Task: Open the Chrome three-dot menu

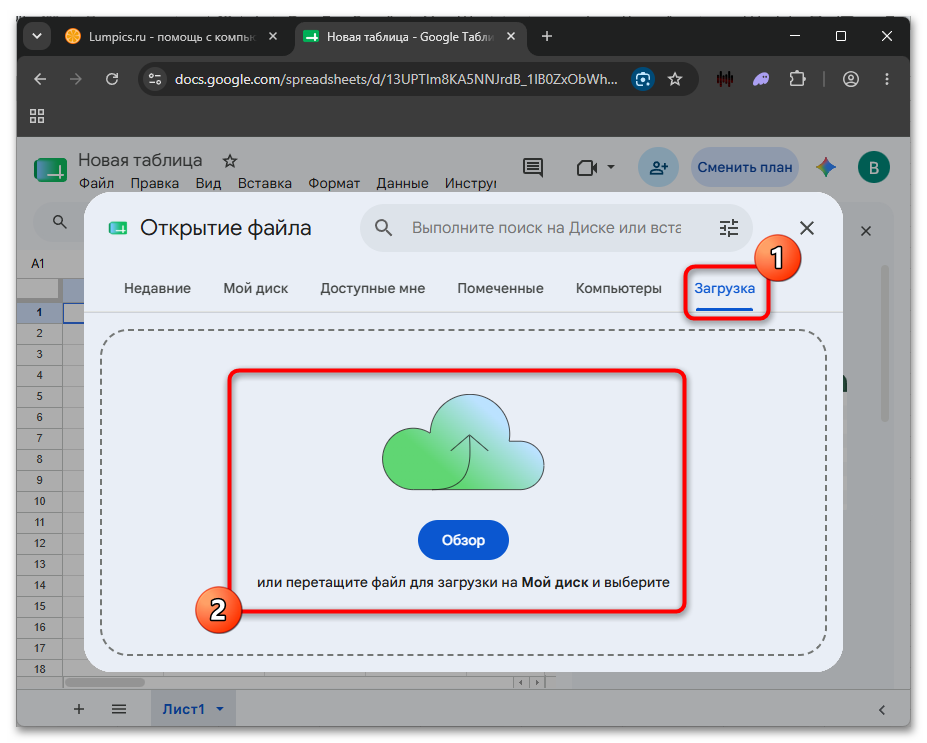Action: (886, 79)
